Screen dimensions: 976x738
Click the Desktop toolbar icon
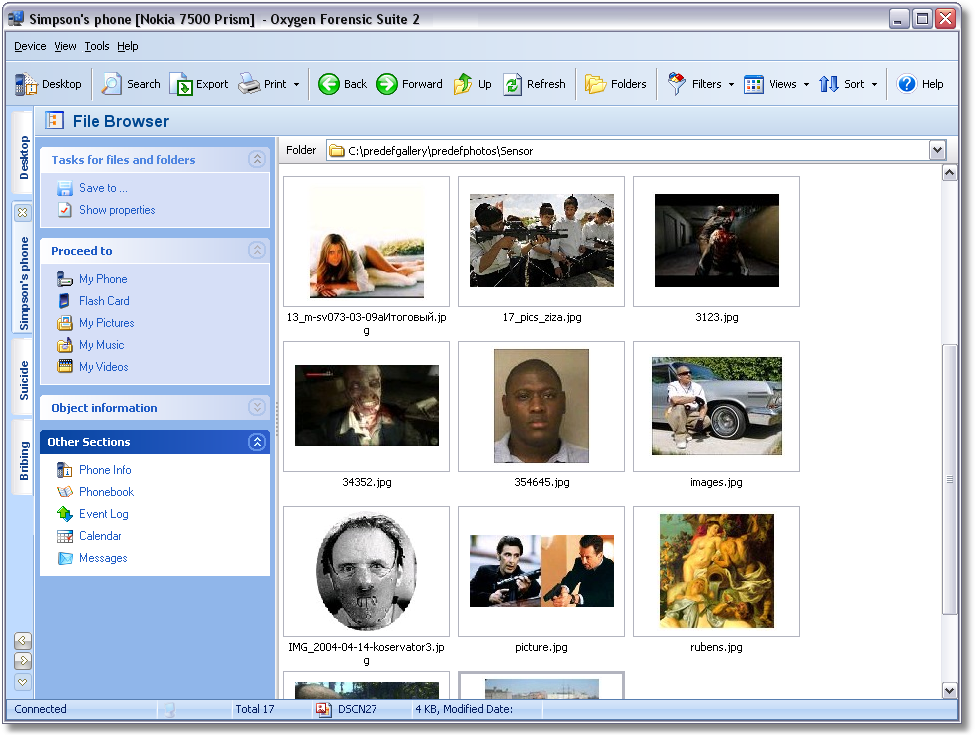click(x=26, y=84)
